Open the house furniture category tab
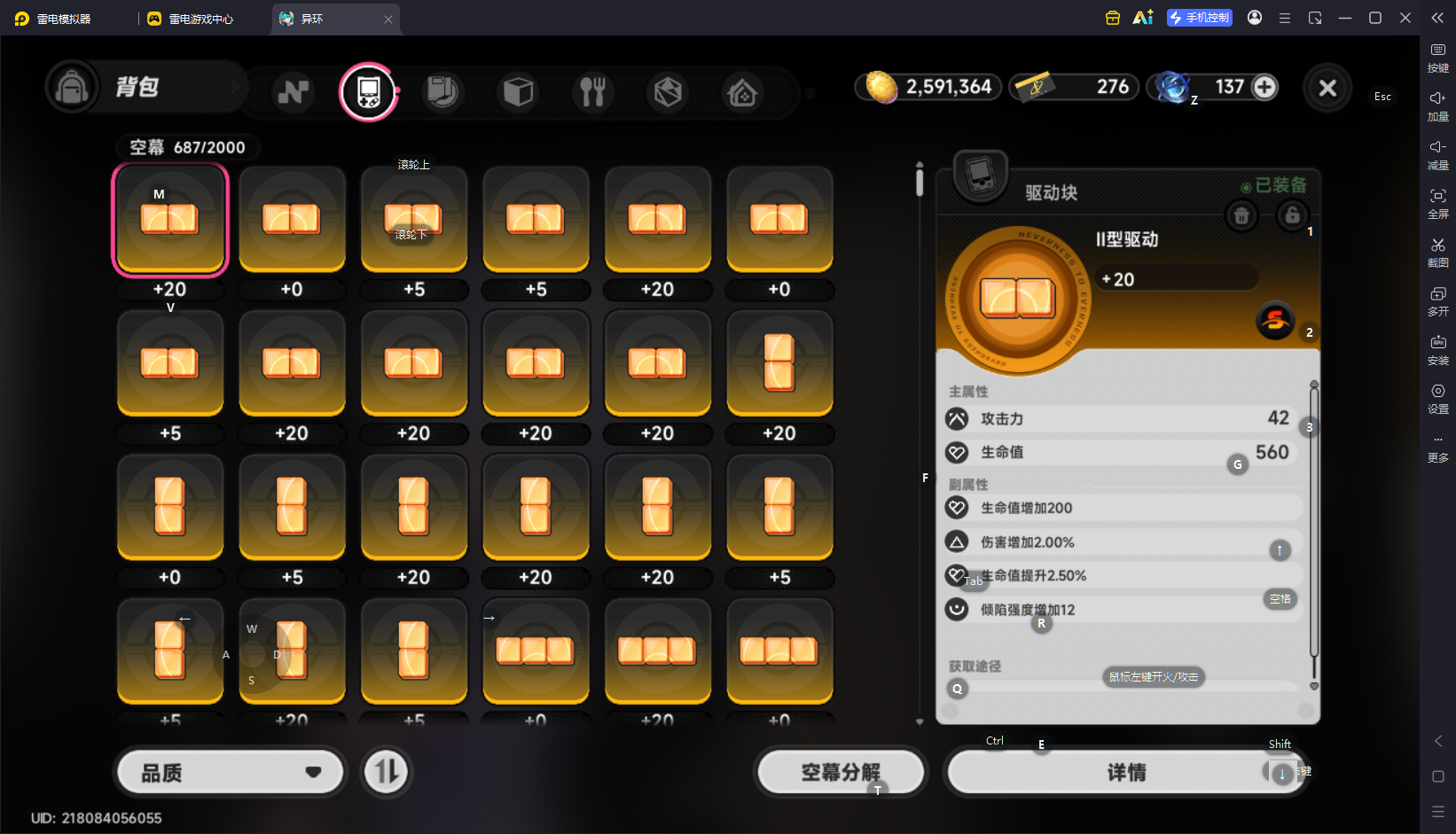Screen dimensions: 1456x834 click(742, 91)
